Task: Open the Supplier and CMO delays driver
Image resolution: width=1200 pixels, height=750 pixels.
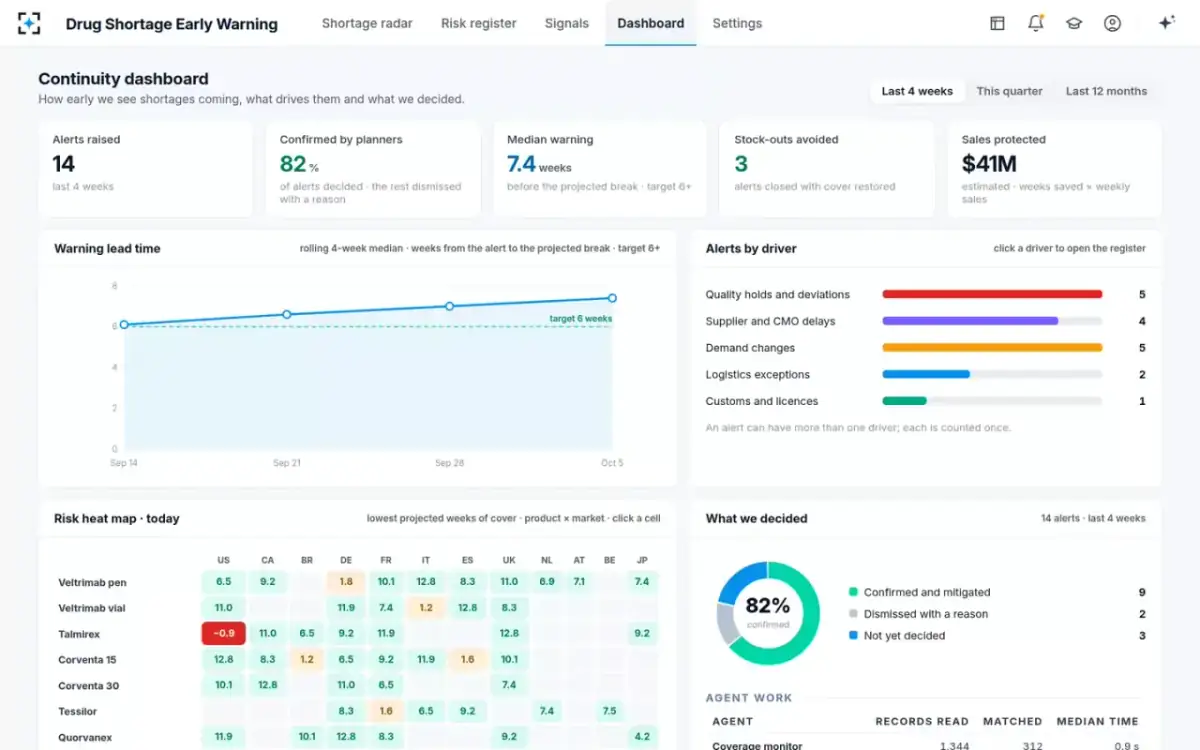Action: point(926,321)
